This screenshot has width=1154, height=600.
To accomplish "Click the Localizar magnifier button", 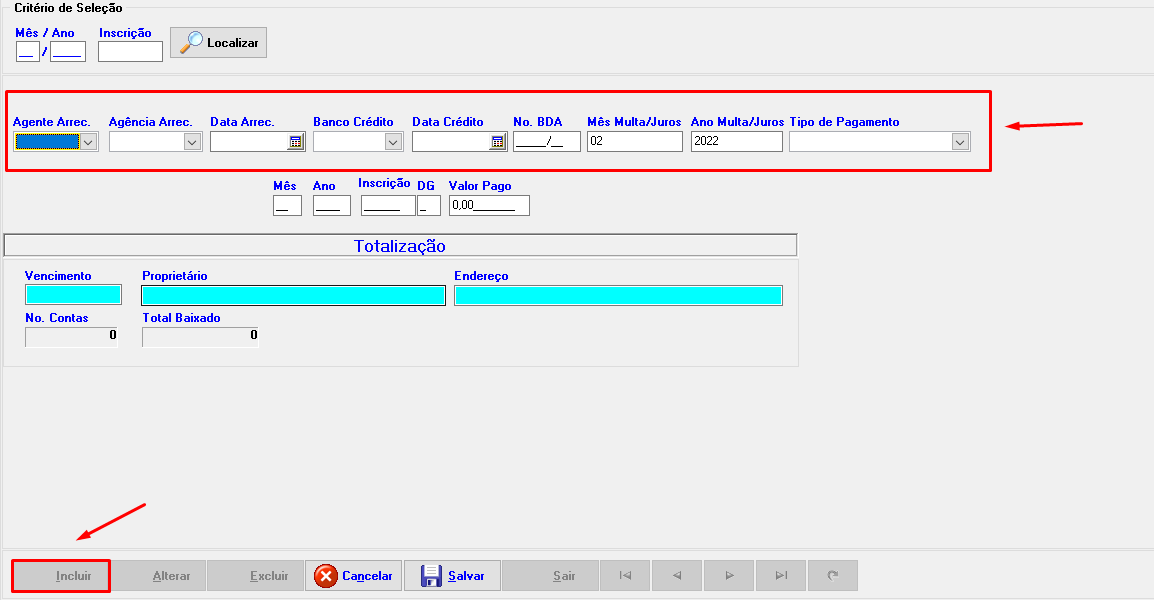I will [x=218, y=43].
